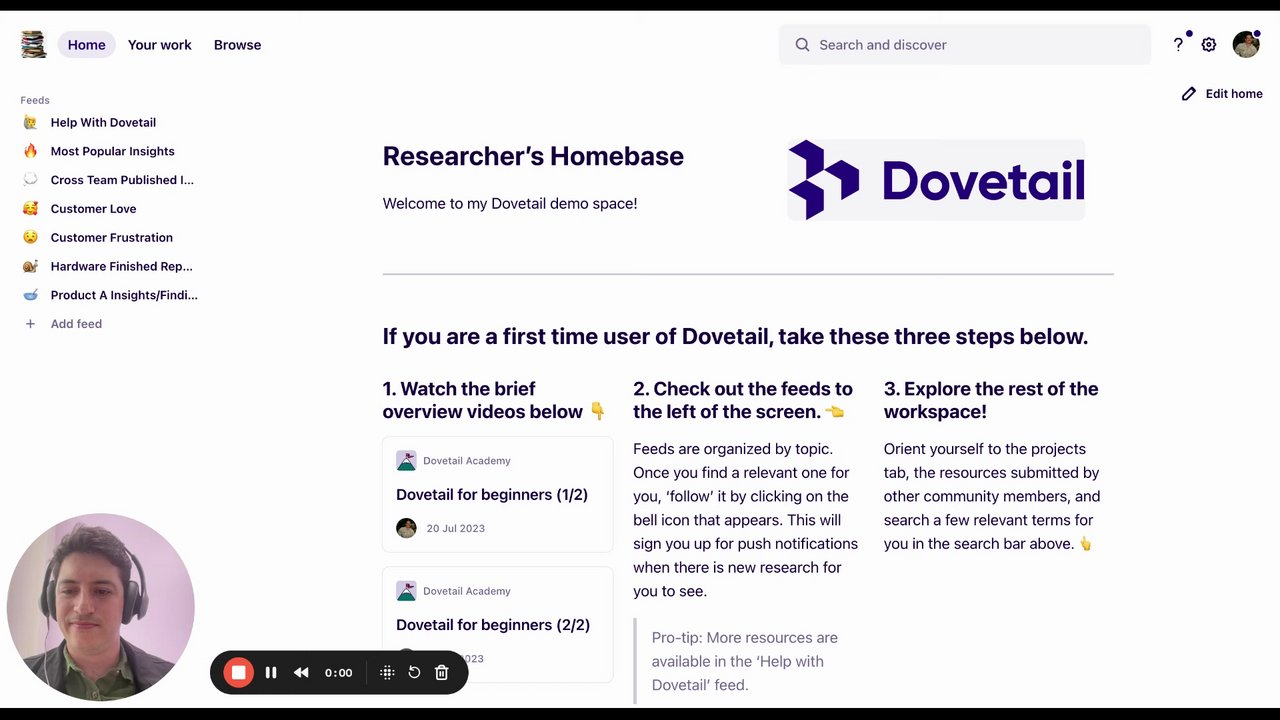Click the Customer Frustration emoji icon
Viewport: 1280px width, 720px height.
click(30, 237)
